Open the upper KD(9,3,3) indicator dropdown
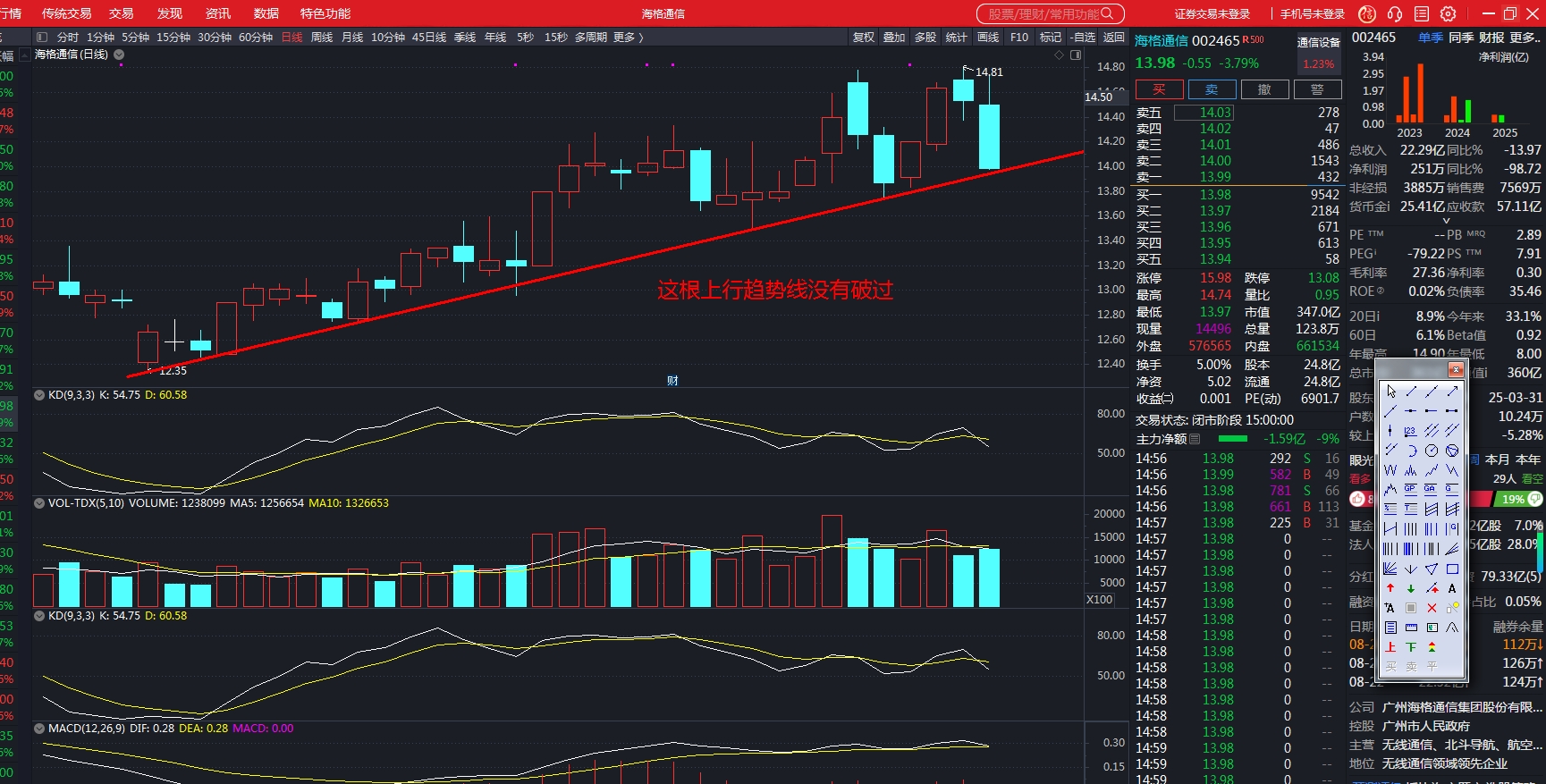Screen dimensions: 1546x784 (39, 394)
